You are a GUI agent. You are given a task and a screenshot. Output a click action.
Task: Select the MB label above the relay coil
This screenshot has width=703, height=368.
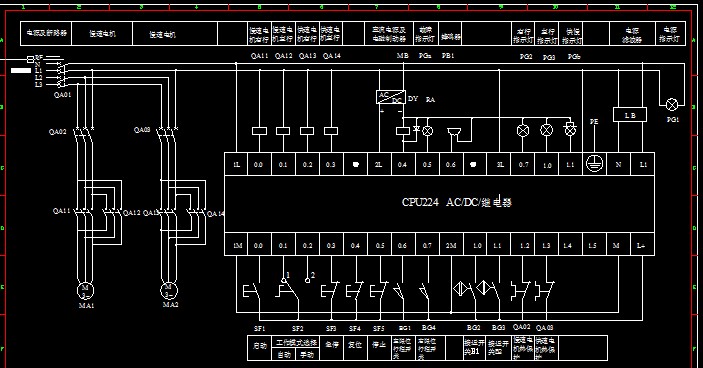[403, 56]
